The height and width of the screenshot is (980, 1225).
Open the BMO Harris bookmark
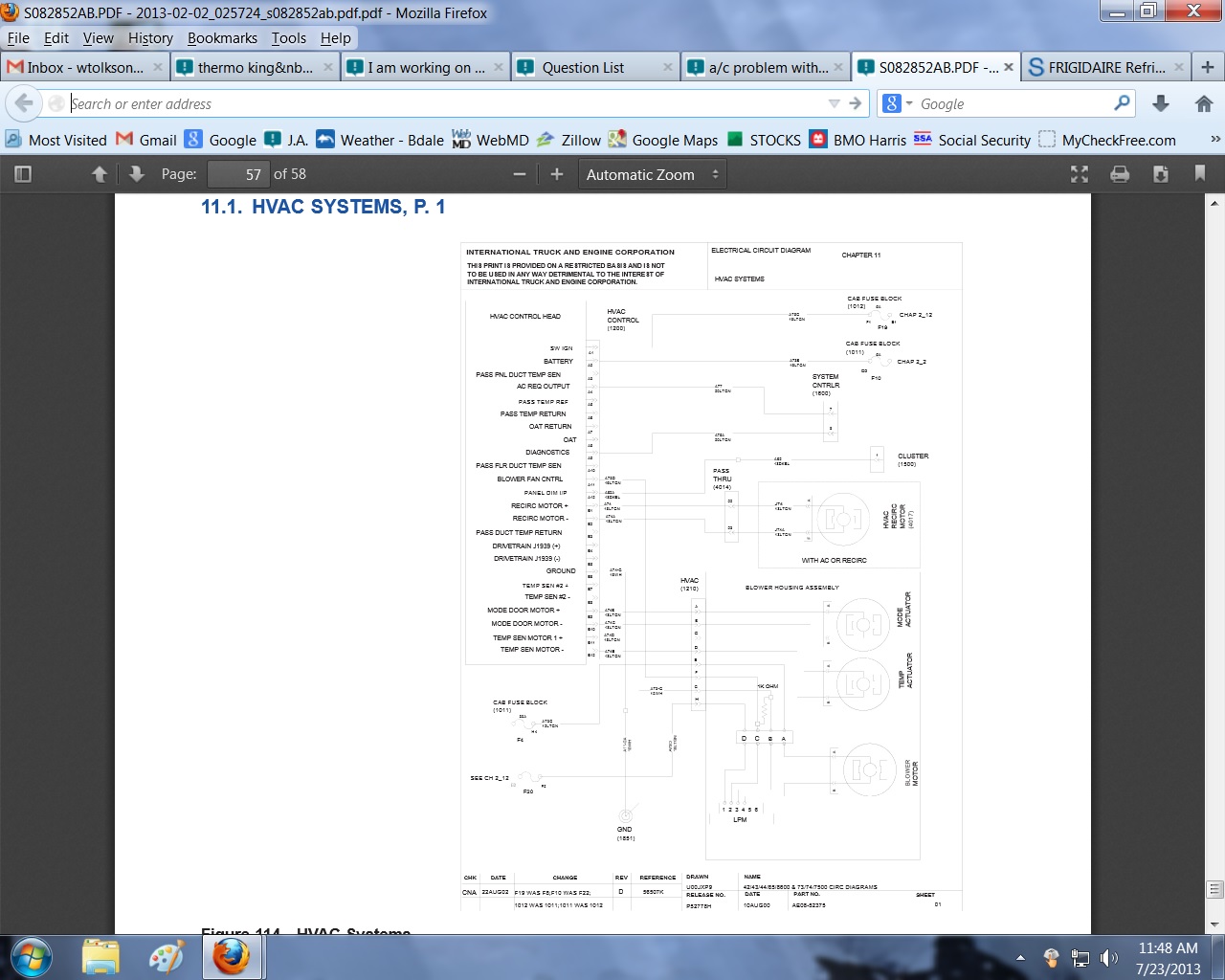point(857,140)
